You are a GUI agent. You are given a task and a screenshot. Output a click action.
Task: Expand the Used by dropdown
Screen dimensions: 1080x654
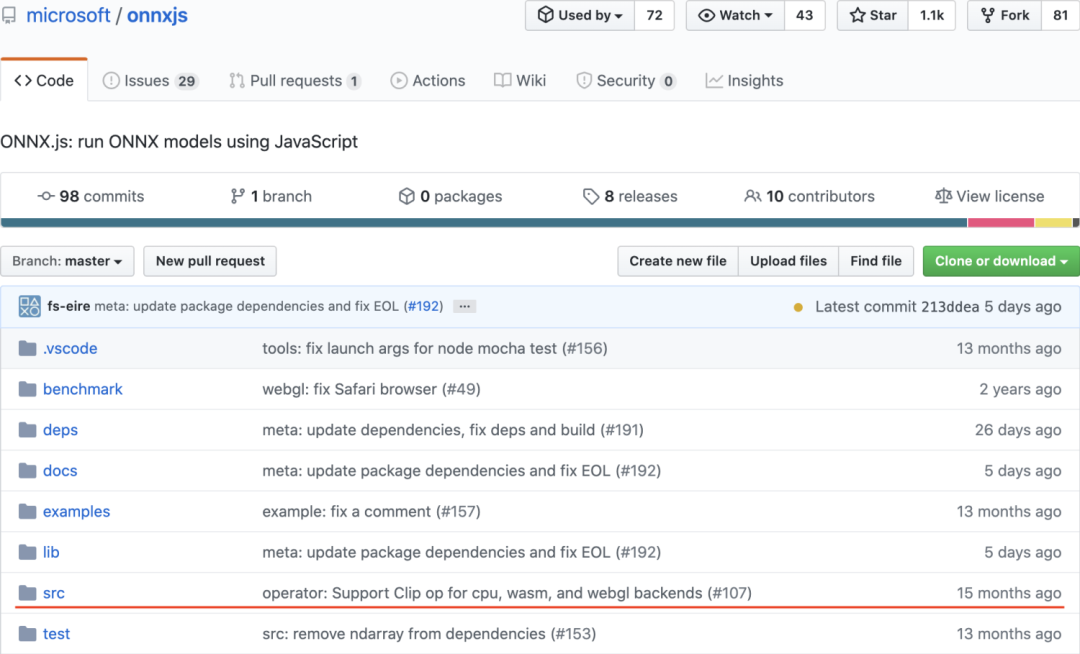580,15
